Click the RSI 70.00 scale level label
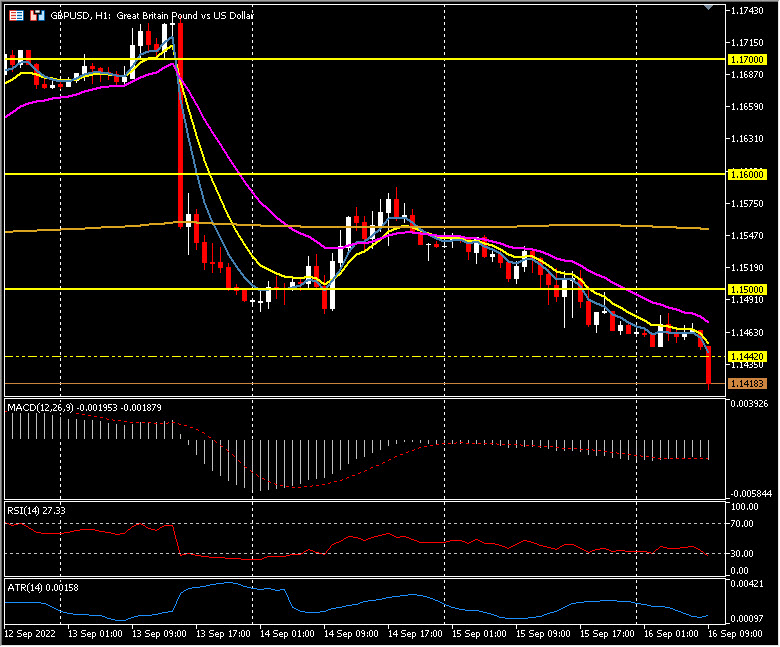 (745, 523)
